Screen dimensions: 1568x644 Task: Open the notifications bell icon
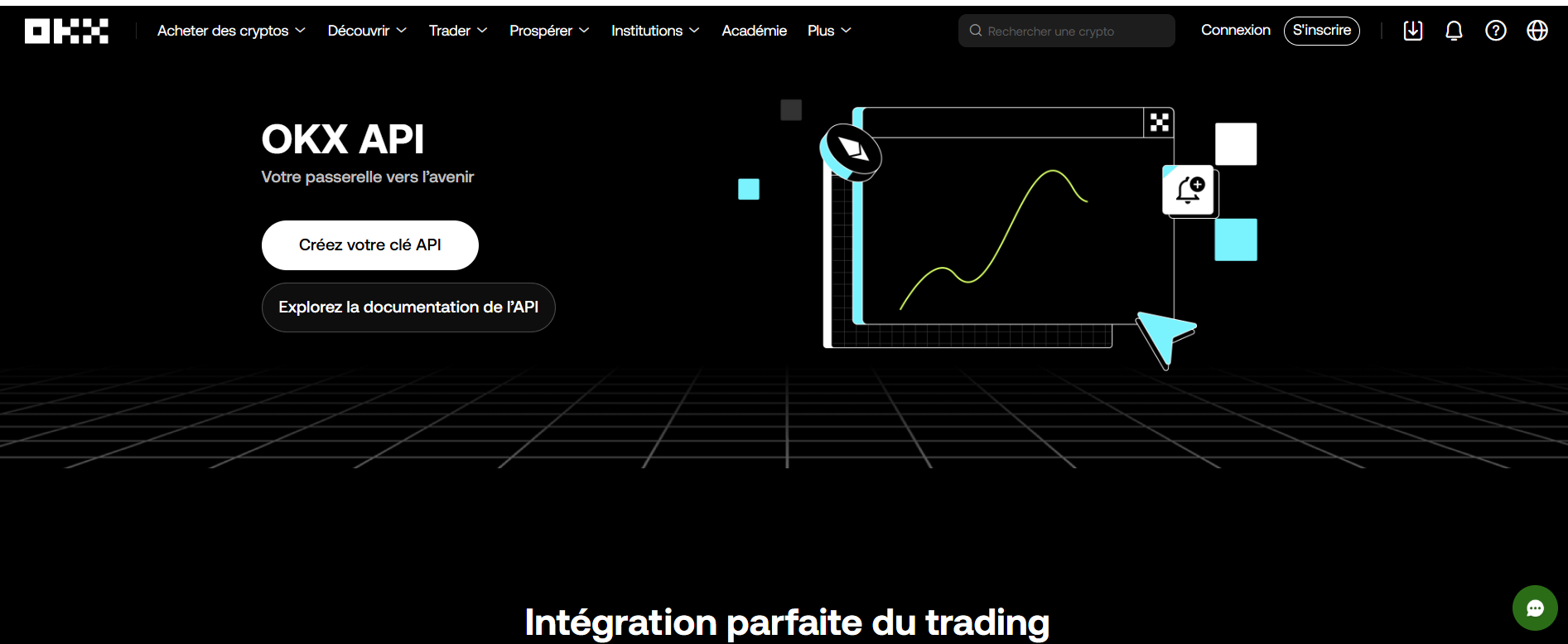click(x=1454, y=31)
